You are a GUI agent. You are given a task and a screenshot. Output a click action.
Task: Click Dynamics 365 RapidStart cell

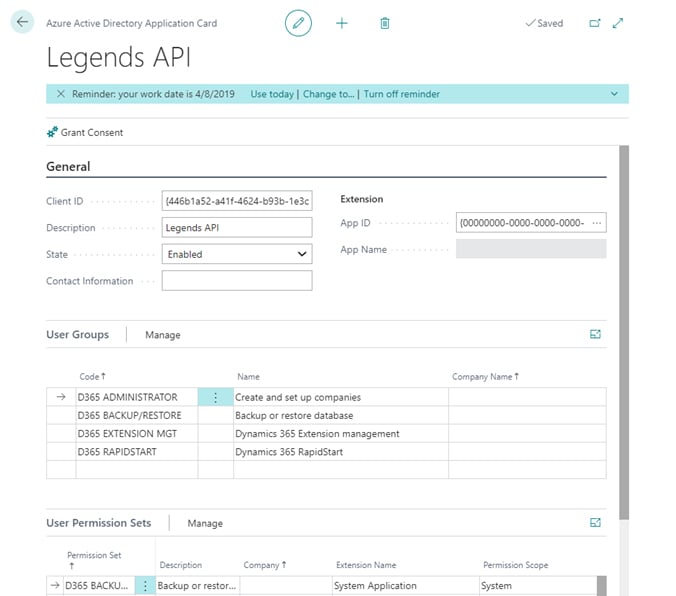point(341,452)
